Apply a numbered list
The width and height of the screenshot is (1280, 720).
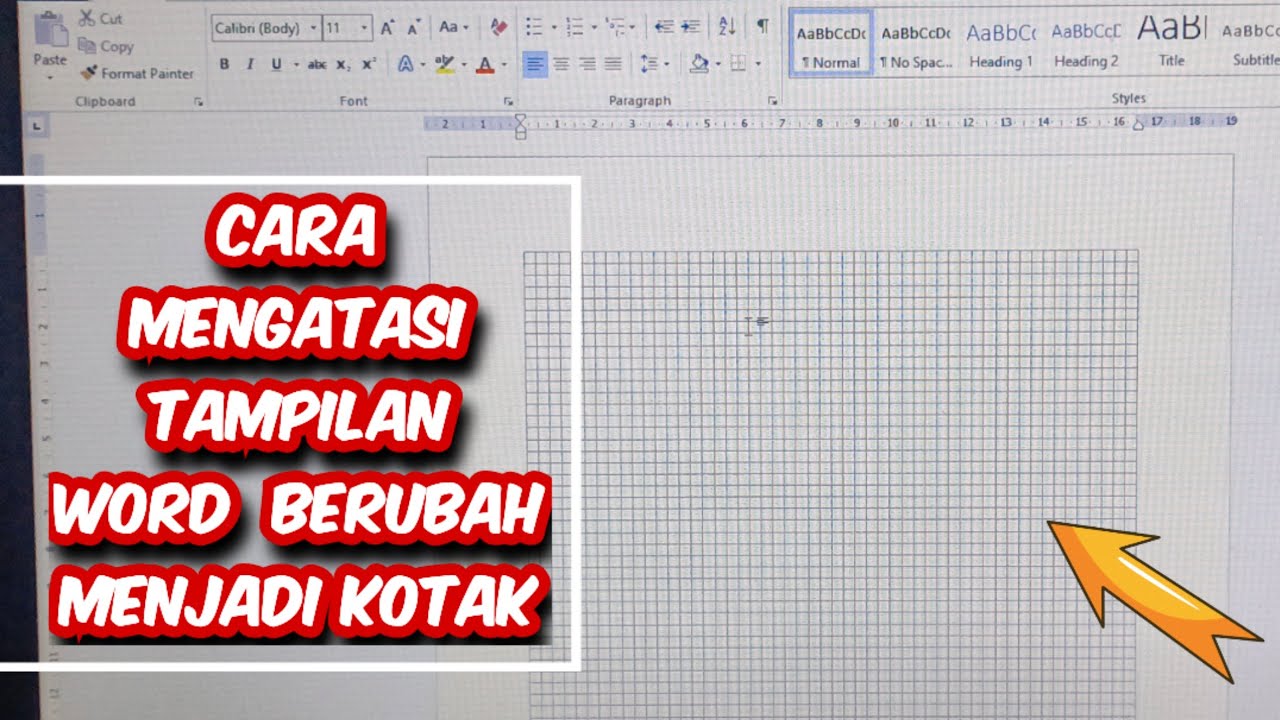574,27
